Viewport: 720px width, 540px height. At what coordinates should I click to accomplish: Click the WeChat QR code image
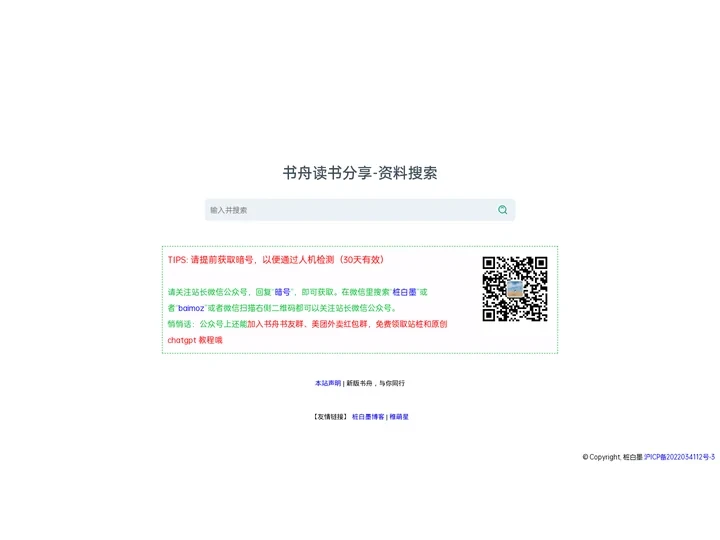515,289
